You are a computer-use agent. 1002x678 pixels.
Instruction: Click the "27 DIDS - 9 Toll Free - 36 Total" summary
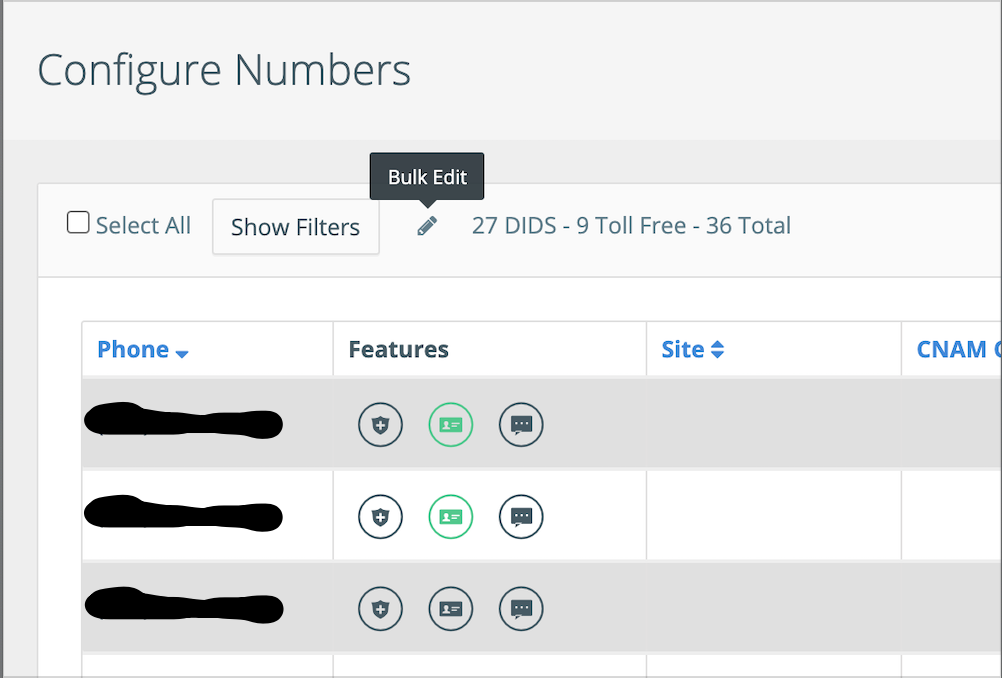(x=631, y=226)
